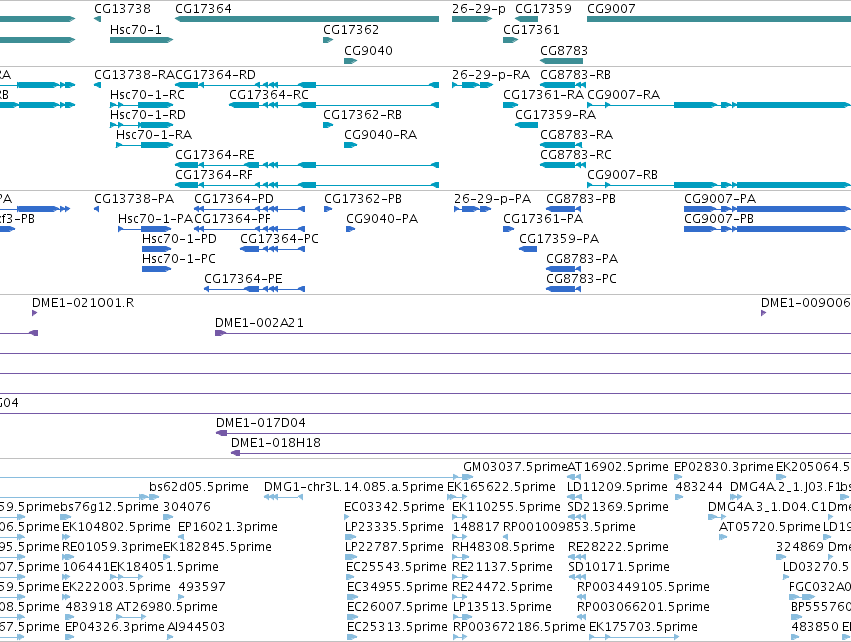
Task: Click EST label RP003449105.5prime
Action: [643, 587]
